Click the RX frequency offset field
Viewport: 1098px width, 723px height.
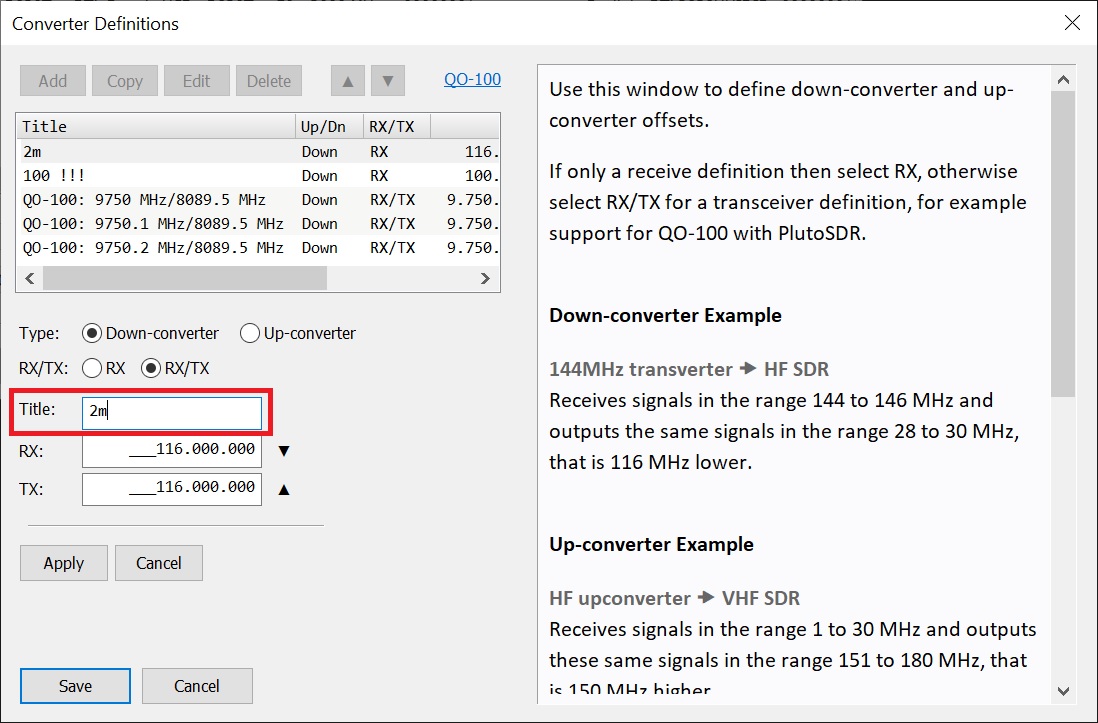tap(172, 450)
